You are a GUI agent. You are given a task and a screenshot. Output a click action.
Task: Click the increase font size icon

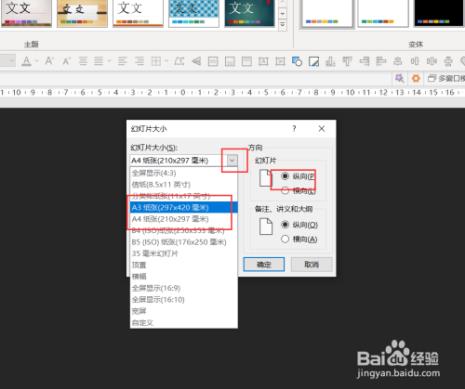click(x=49, y=61)
